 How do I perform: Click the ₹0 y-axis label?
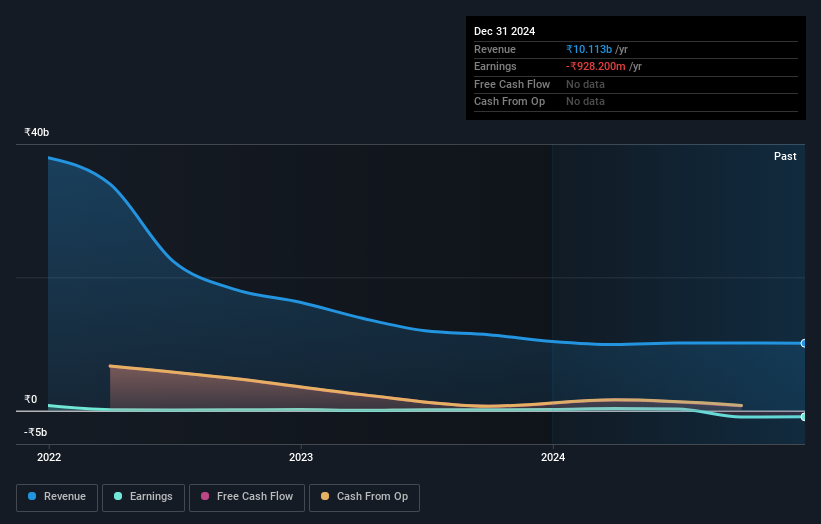[x=31, y=399]
